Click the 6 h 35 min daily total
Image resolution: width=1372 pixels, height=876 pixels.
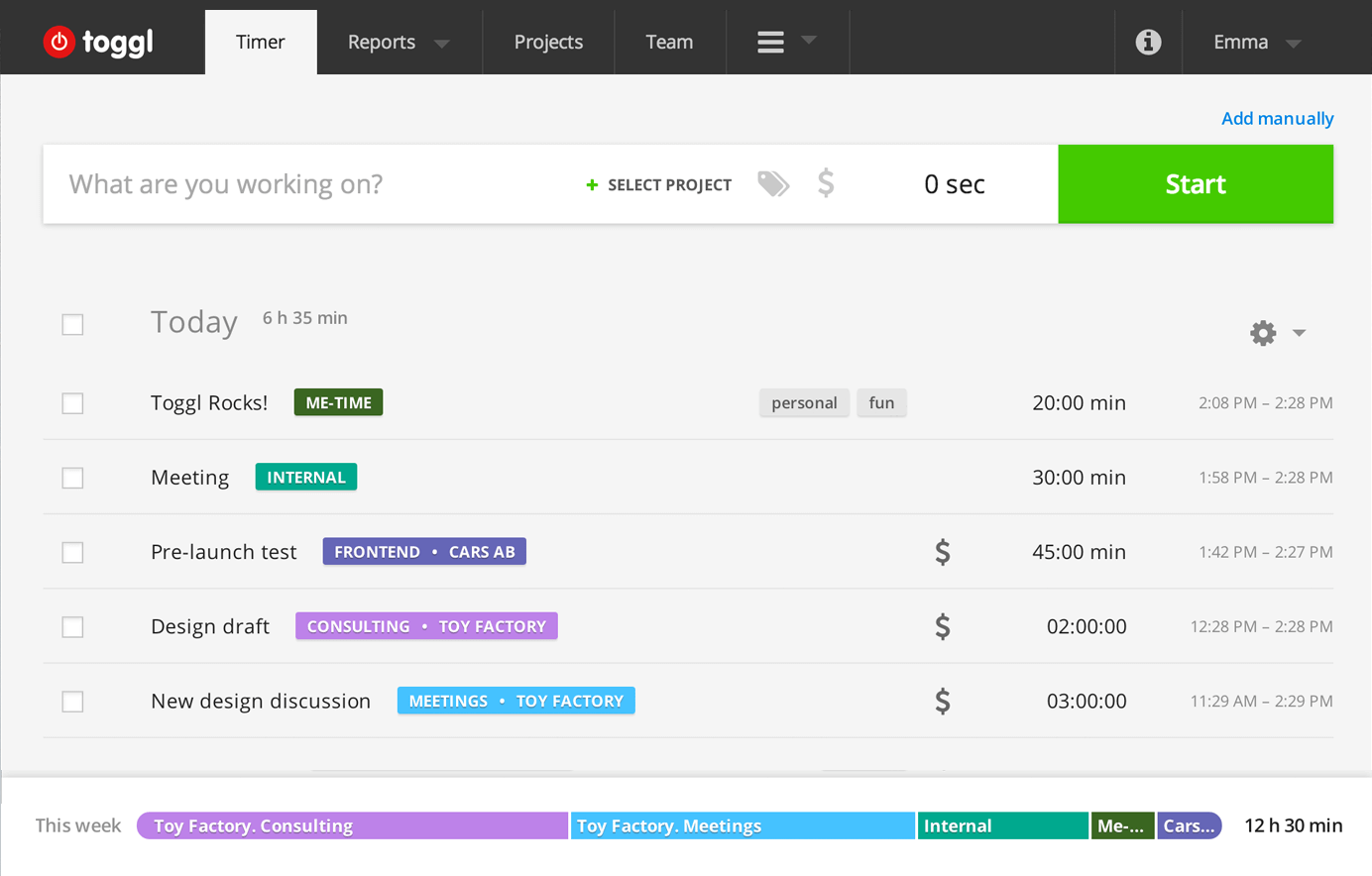tap(304, 318)
